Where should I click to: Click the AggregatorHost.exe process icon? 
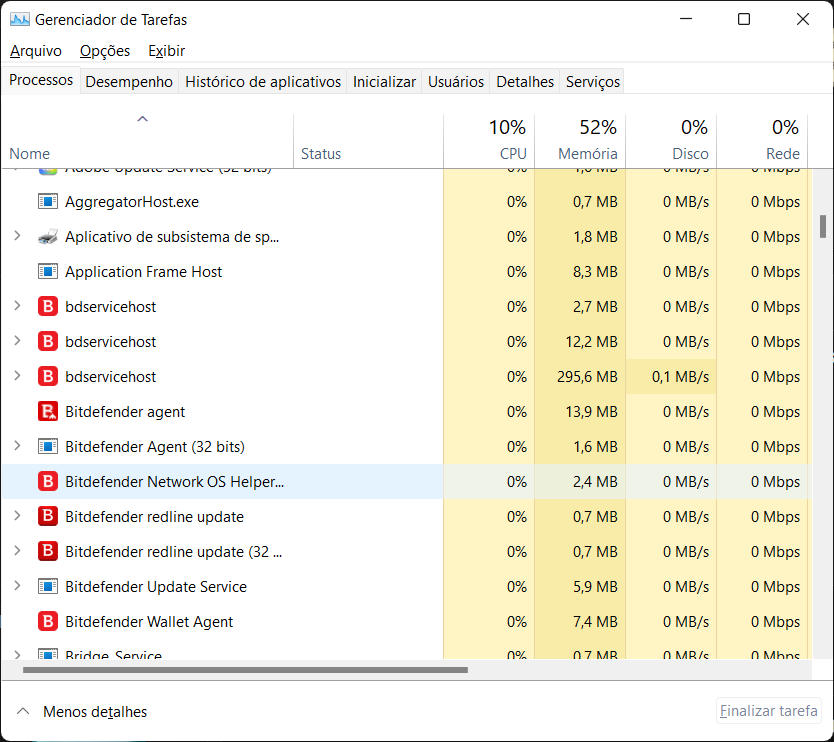click(x=48, y=202)
